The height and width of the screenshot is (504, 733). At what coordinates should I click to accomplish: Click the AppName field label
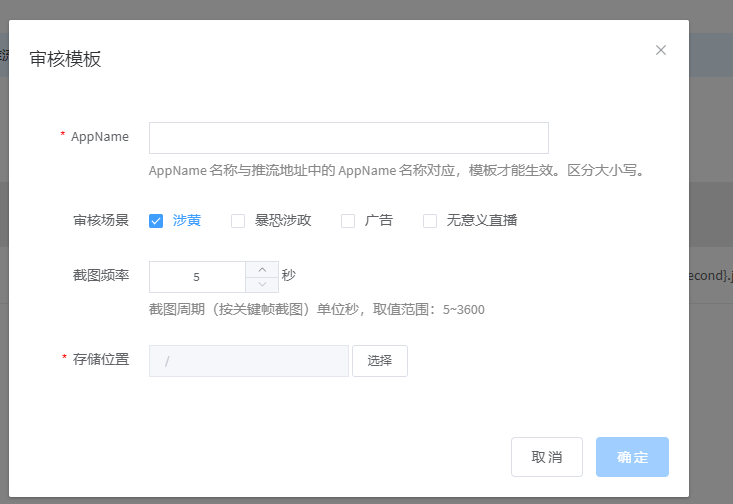coord(99,137)
